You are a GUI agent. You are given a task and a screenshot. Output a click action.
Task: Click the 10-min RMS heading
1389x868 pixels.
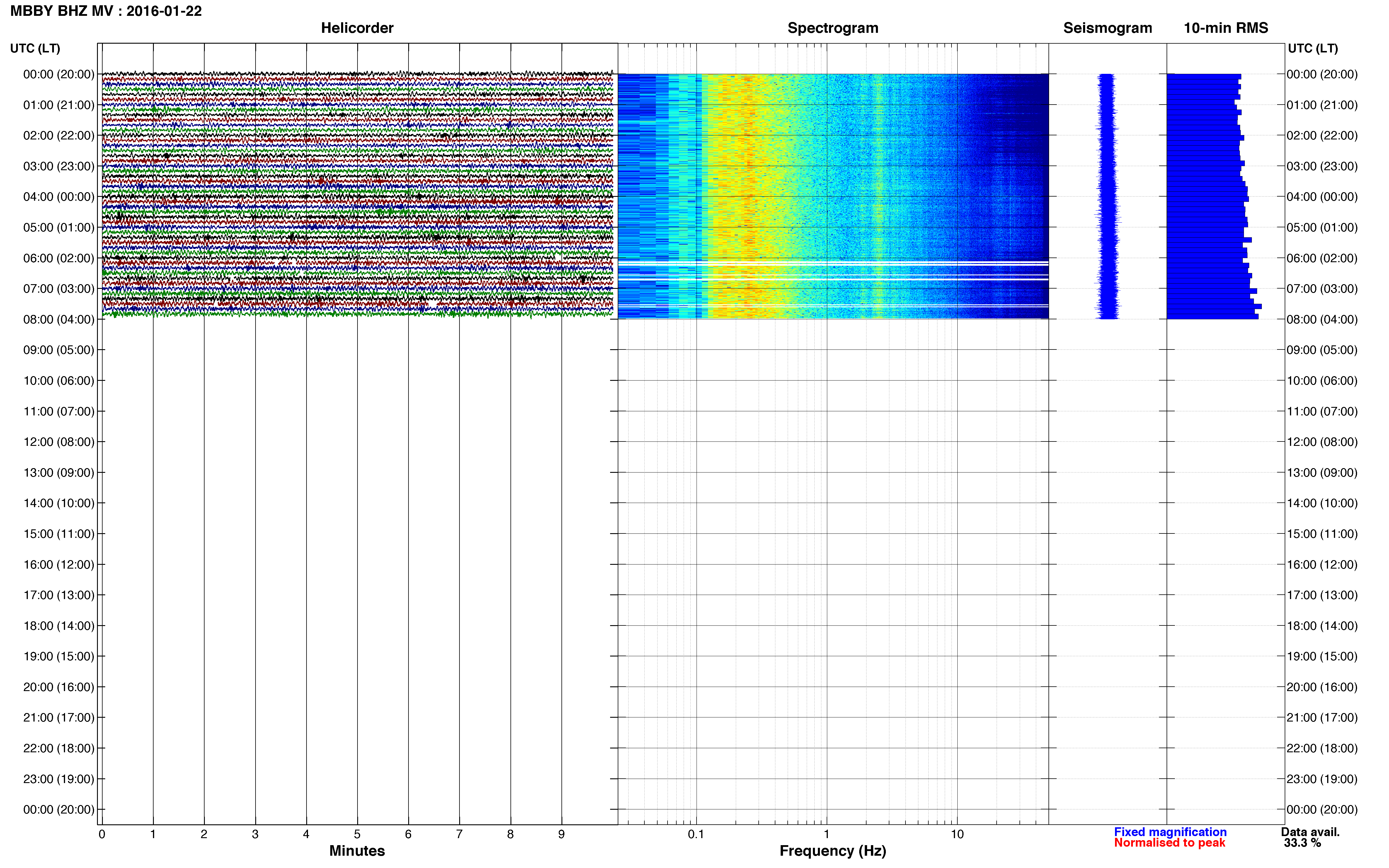click(x=1226, y=28)
